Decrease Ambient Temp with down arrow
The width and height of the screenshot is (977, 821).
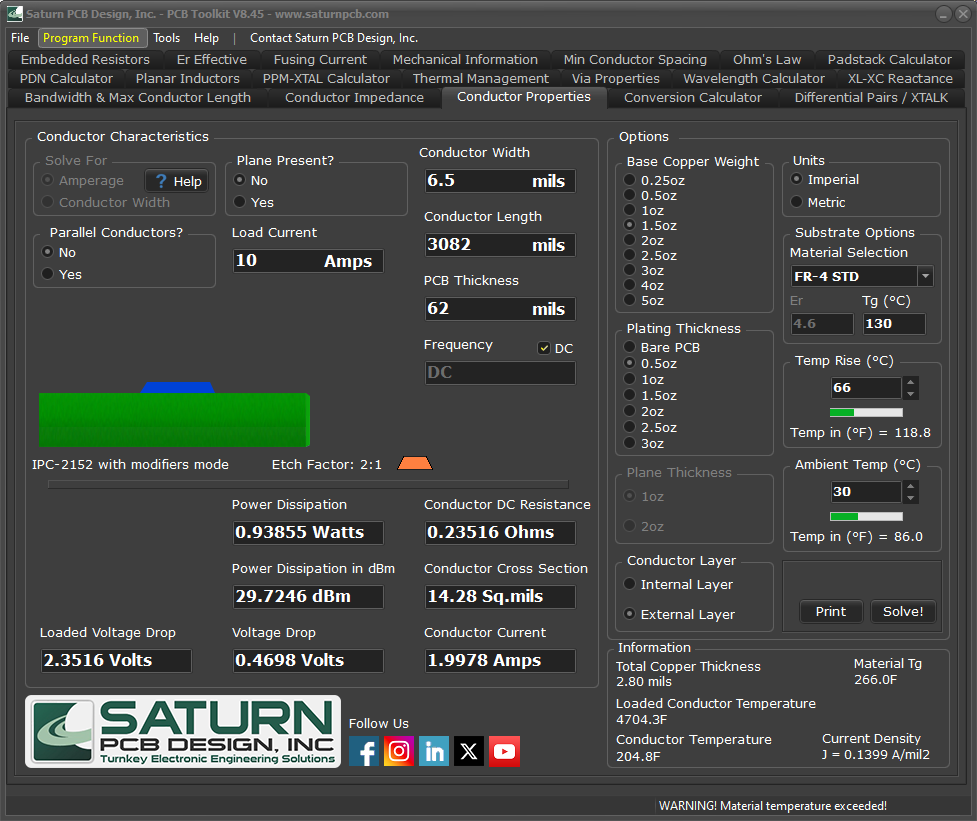pyautogui.click(x=911, y=498)
